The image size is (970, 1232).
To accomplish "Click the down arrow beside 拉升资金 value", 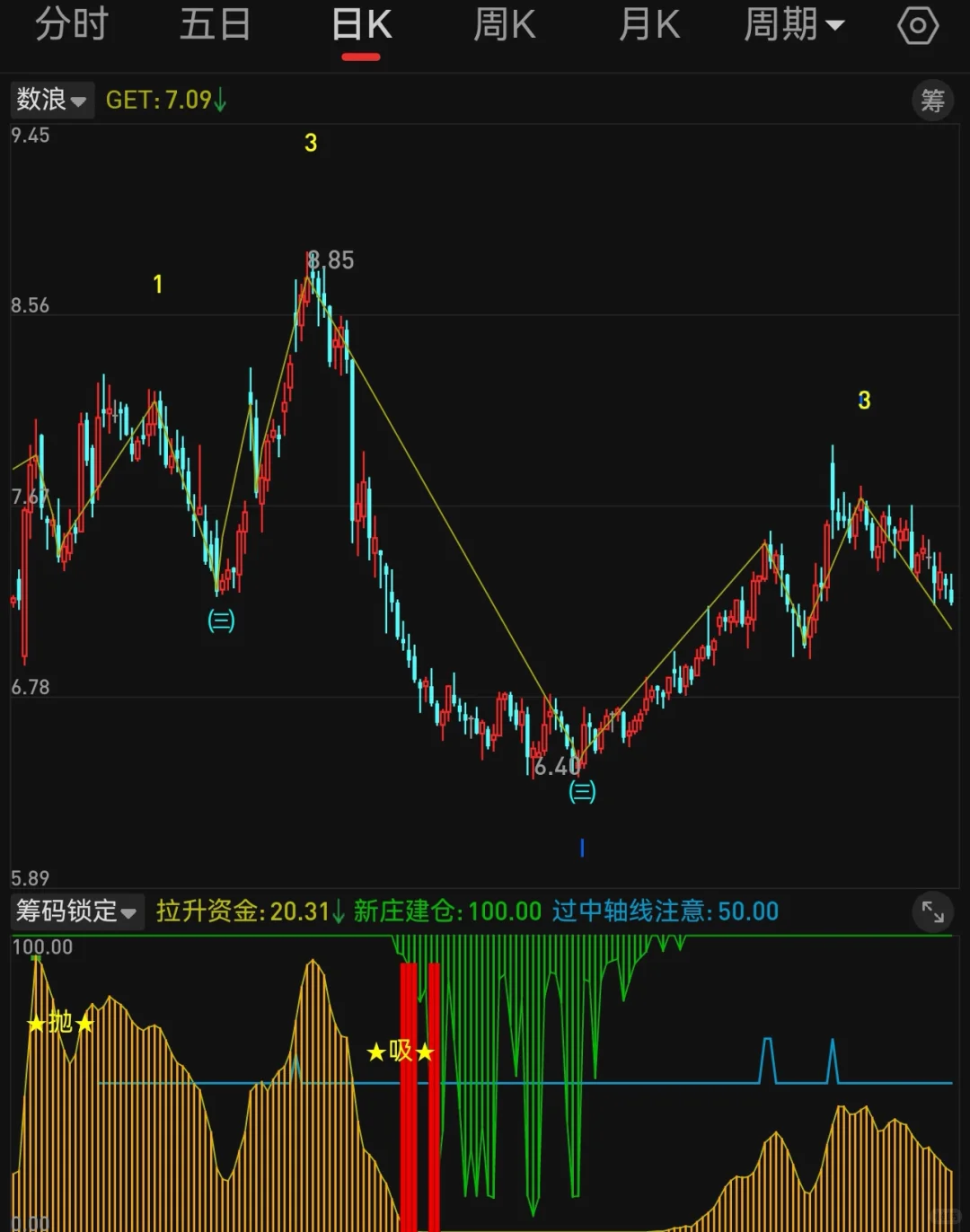I will tap(336, 911).
